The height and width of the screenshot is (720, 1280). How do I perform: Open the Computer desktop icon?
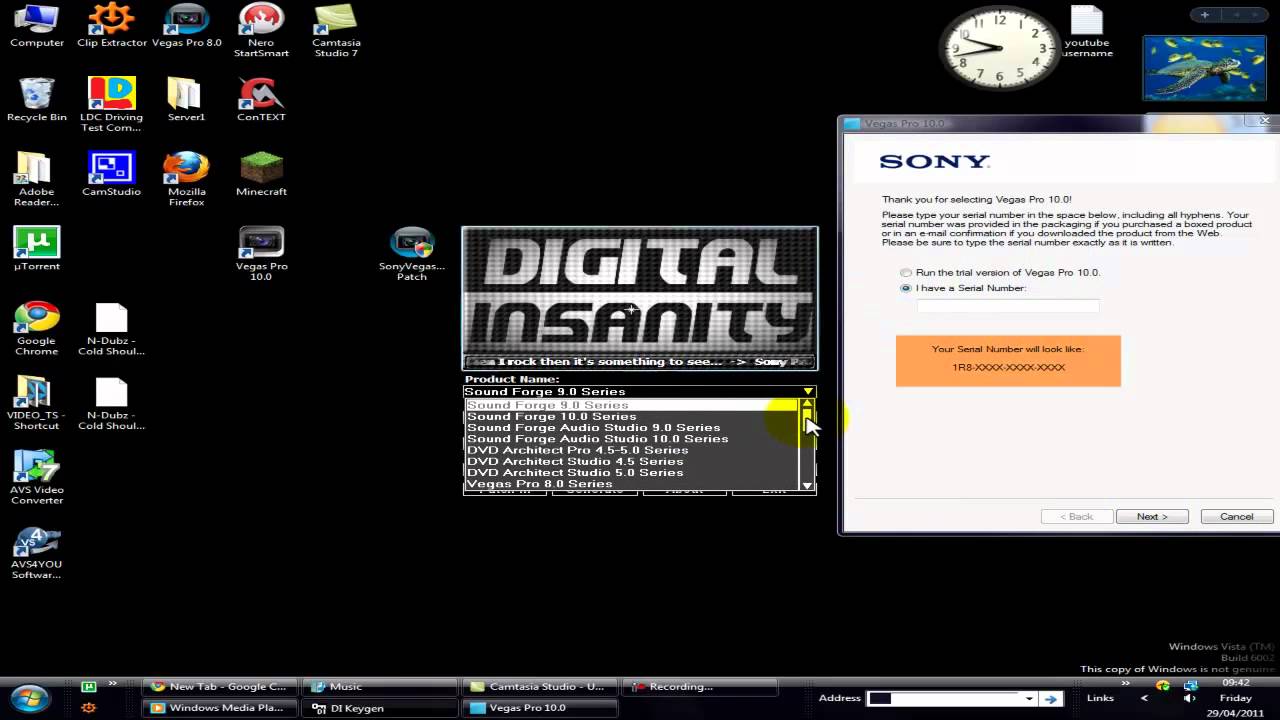pos(37,27)
